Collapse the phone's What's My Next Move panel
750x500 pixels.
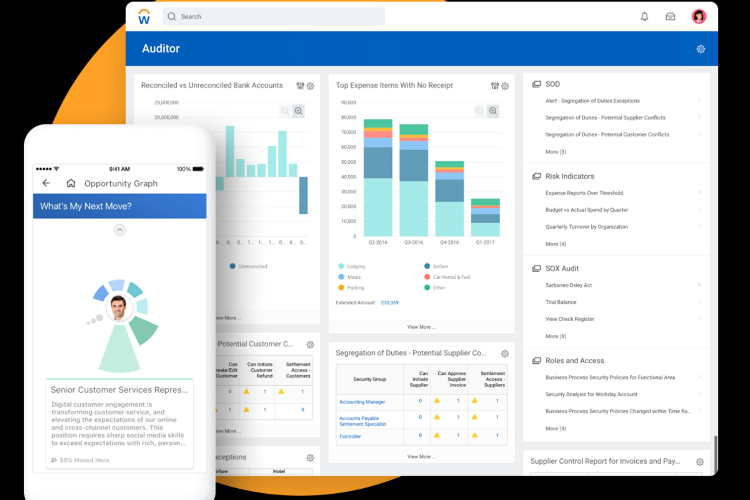coord(120,230)
